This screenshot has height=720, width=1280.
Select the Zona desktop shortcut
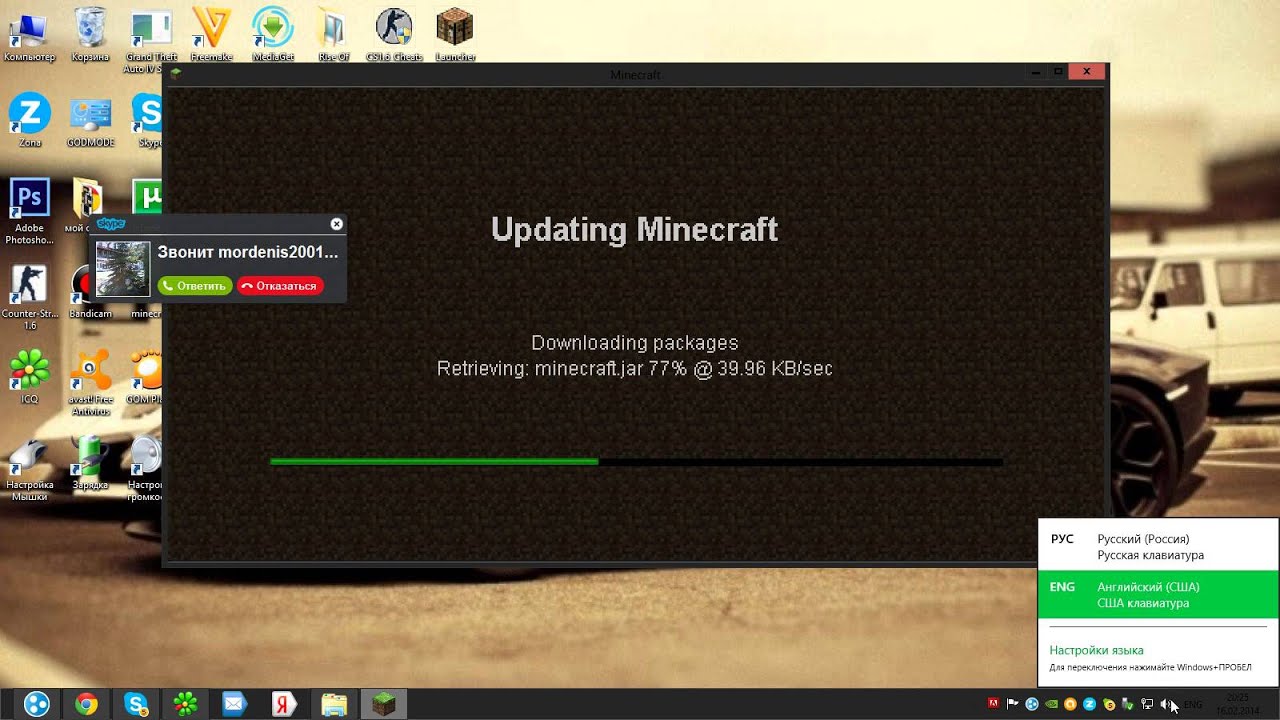click(30, 120)
